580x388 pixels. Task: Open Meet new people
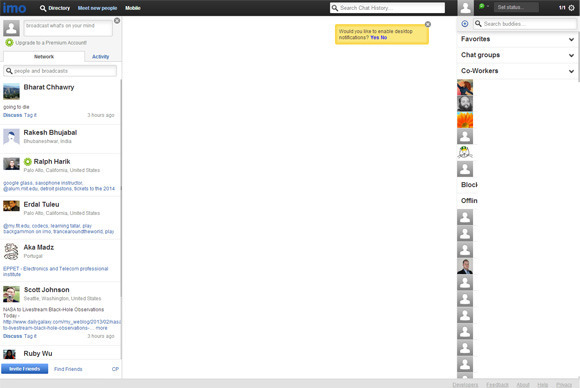[x=97, y=8]
